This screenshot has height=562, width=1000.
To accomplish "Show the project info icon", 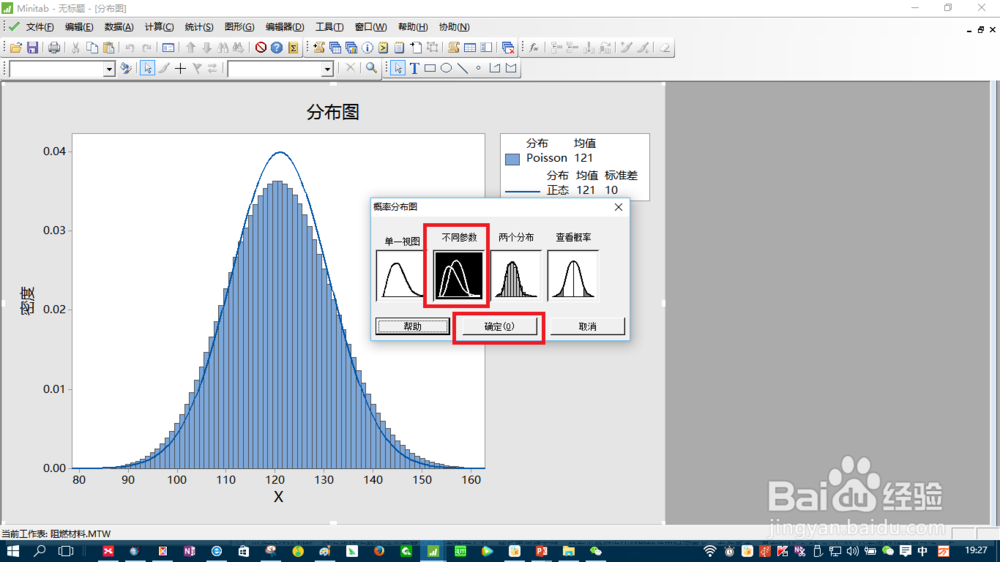I will (367, 48).
